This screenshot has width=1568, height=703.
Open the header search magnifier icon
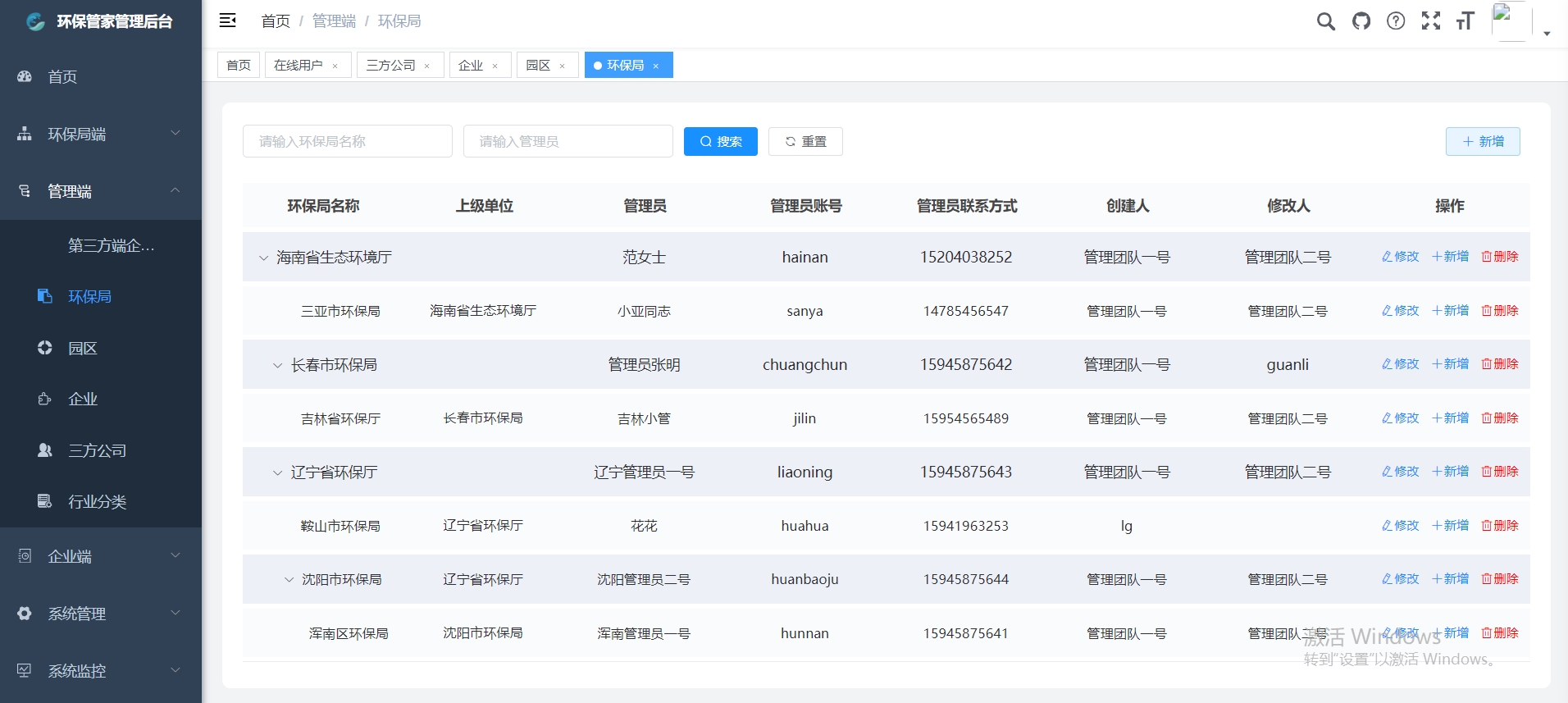coord(1326,21)
